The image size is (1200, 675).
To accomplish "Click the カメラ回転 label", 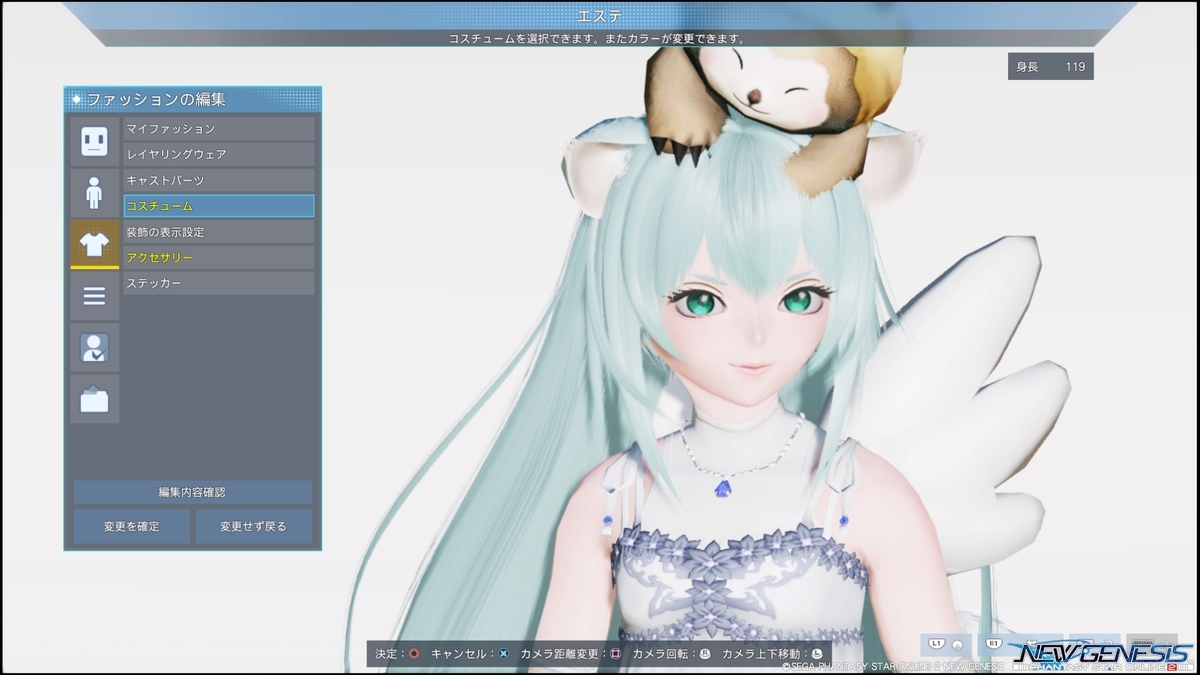I will tap(659, 654).
